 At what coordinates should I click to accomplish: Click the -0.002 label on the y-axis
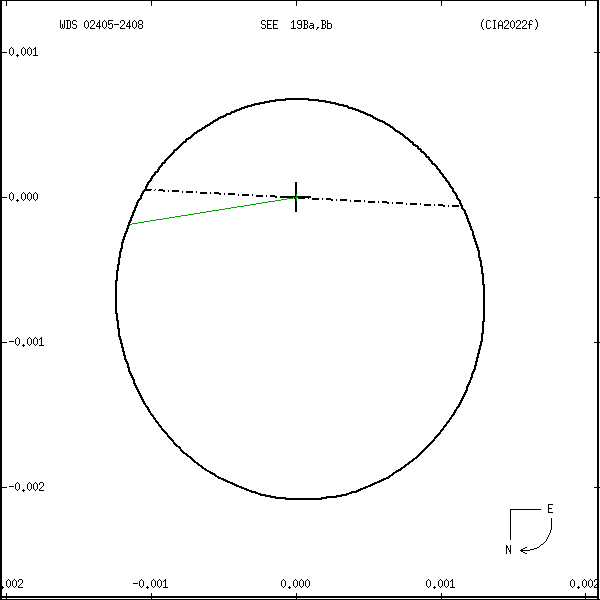(x=26, y=487)
